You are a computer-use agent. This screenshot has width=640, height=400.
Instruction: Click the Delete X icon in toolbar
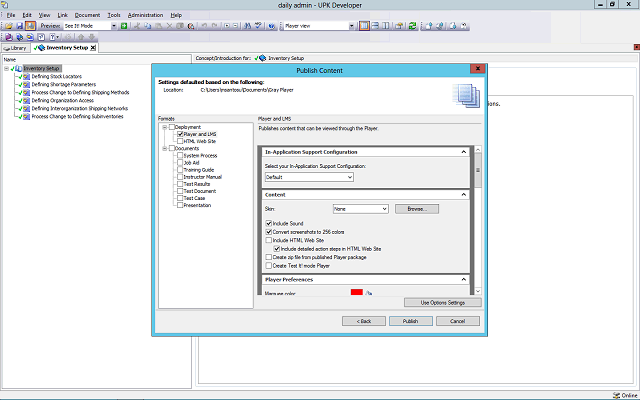[x=169, y=26]
